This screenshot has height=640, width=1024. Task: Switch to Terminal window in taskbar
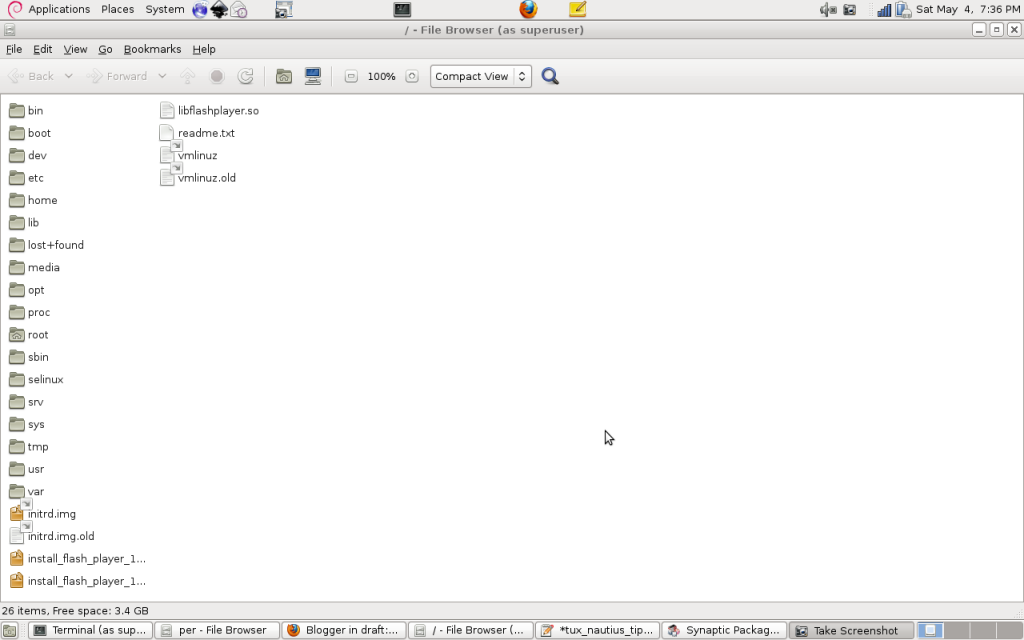tap(92, 631)
